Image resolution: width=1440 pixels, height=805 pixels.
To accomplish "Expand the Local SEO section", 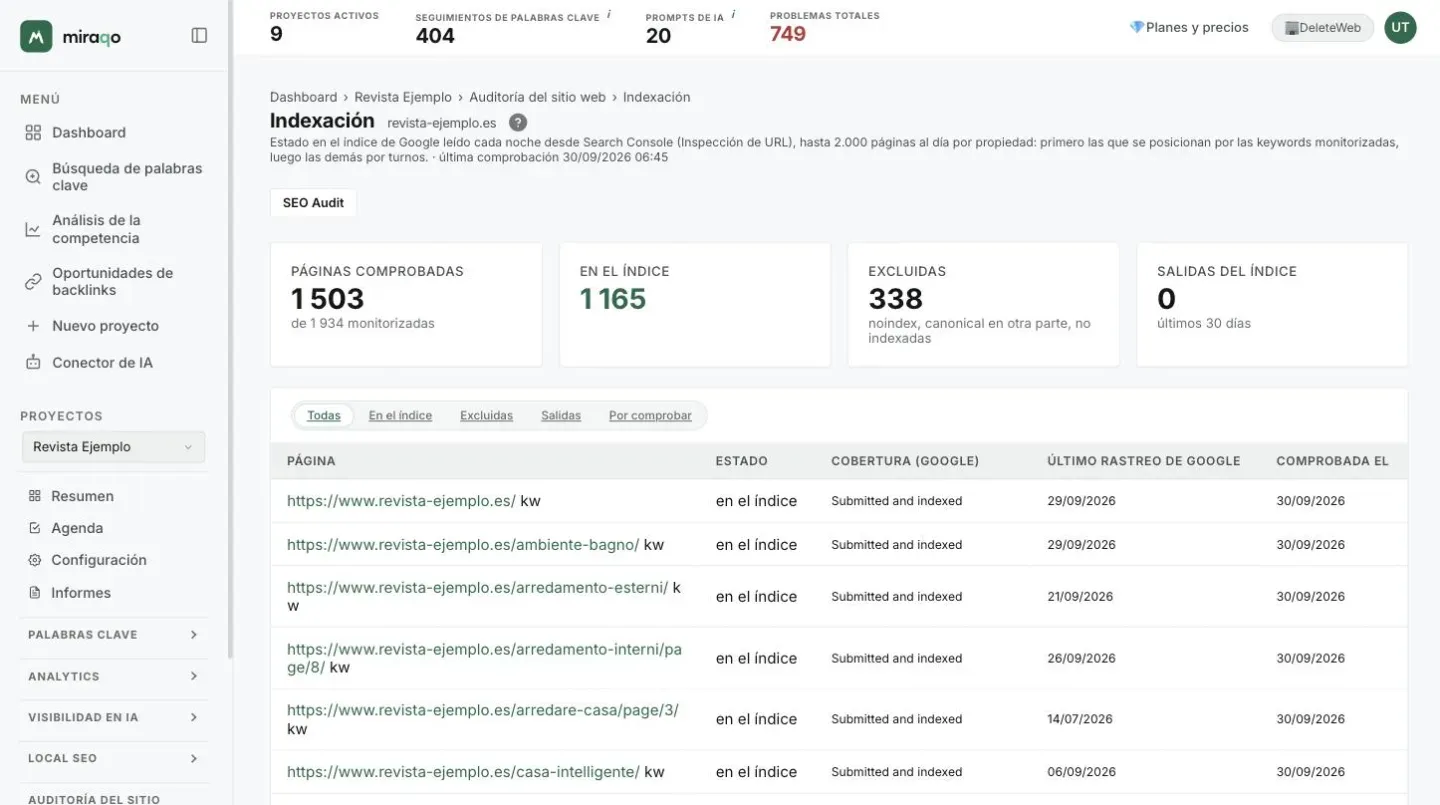I will click(x=113, y=758).
